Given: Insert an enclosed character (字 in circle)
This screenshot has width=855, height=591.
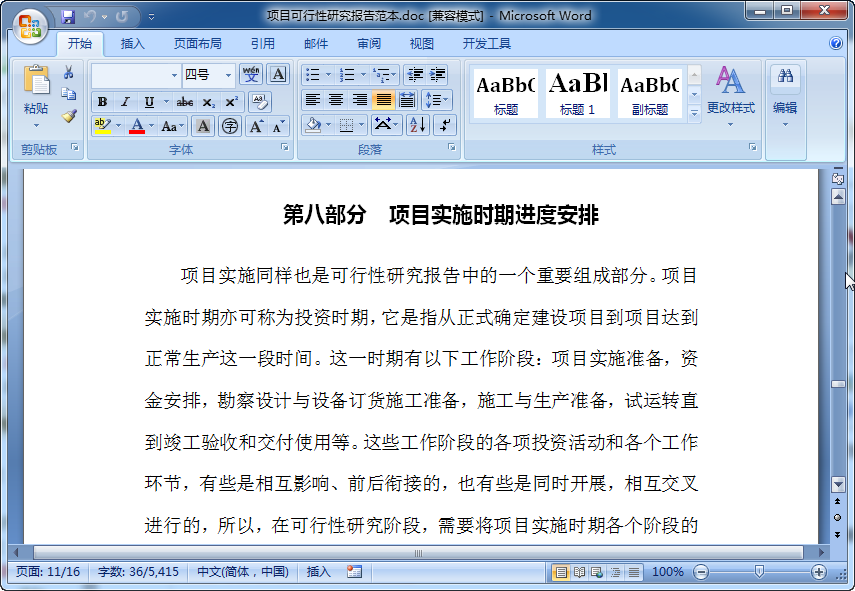Looking at the screenshot, I should [x=230, y=126].
